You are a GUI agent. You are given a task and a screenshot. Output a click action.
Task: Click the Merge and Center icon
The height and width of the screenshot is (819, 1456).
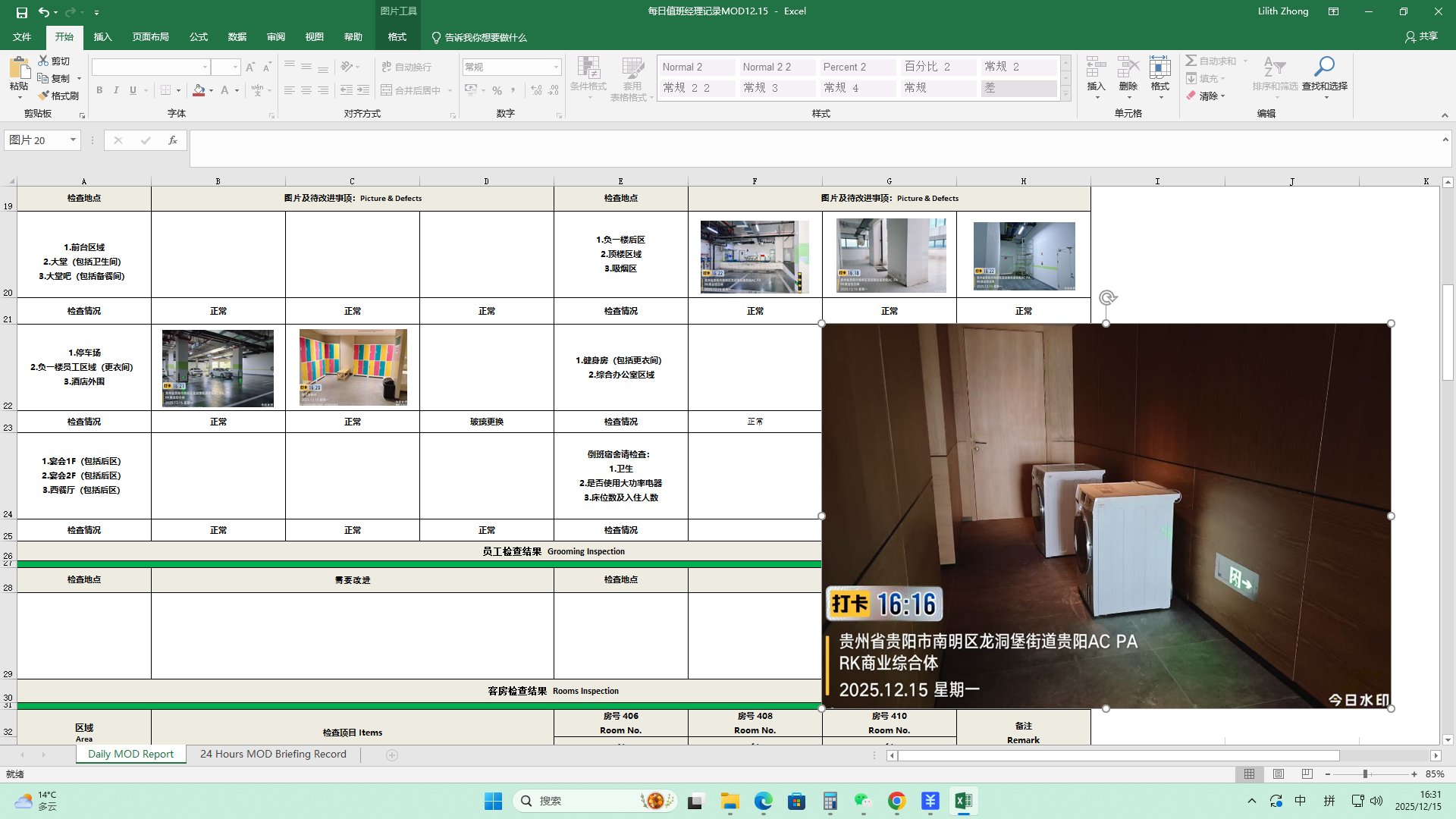387,90
